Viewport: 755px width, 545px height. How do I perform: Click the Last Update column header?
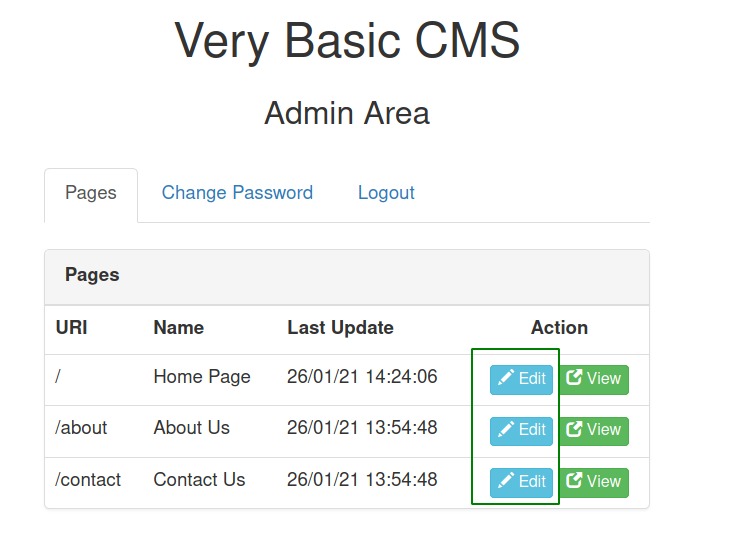coord(340,328)
